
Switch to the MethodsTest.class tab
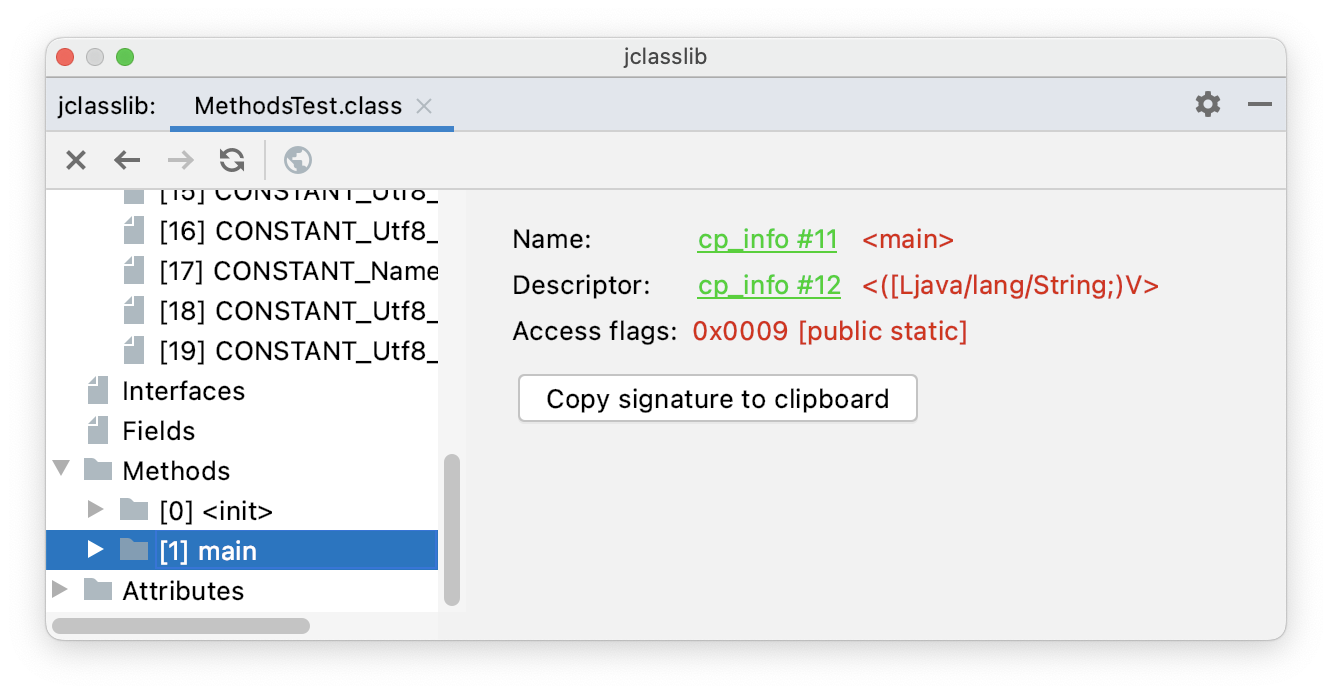pyautogui.click(x=298, y=106)
